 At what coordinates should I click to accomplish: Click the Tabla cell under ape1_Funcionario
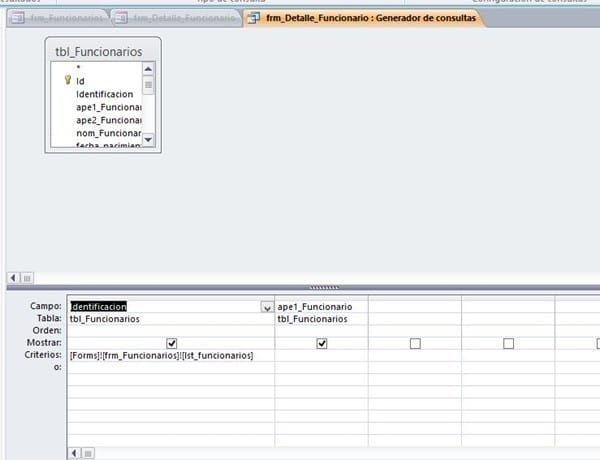pyautogui.click(x=321, y=319)
